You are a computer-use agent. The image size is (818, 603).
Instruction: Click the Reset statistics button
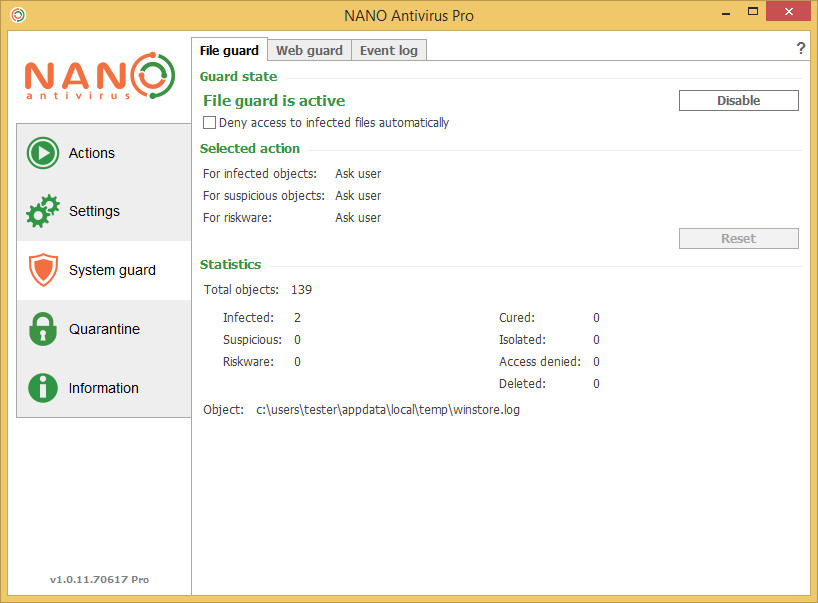tap(738, 238)
